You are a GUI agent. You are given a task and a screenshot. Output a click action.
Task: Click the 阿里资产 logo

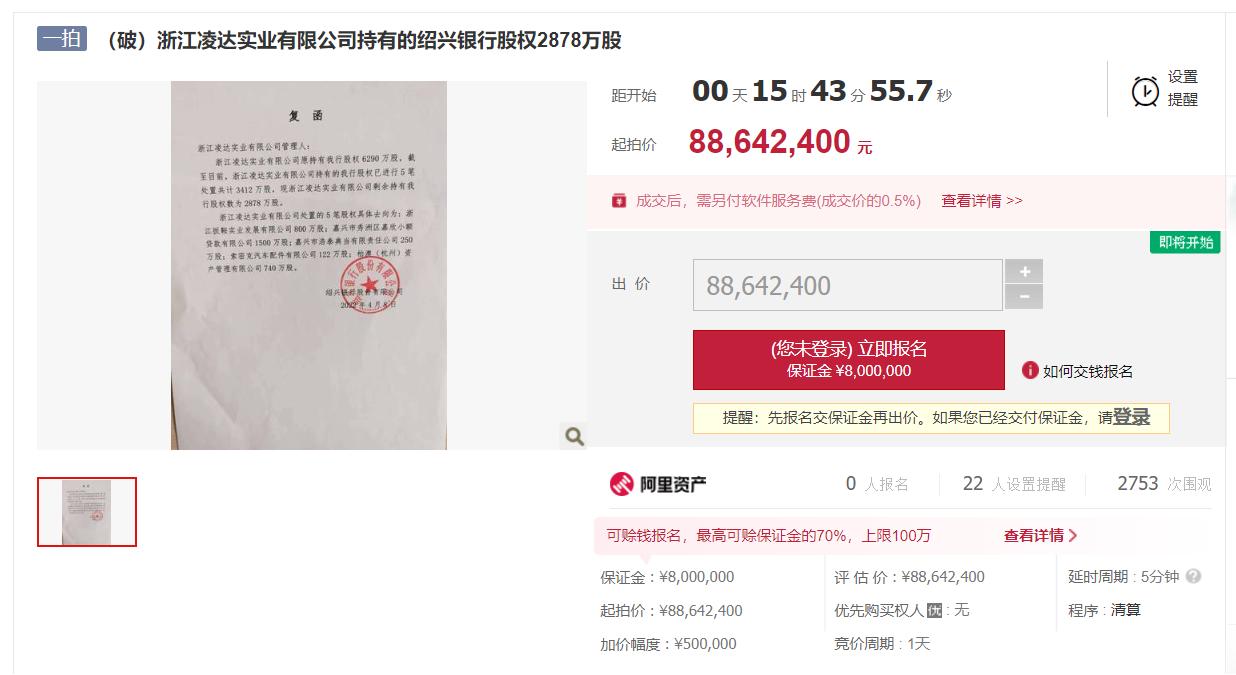[659, 484]
